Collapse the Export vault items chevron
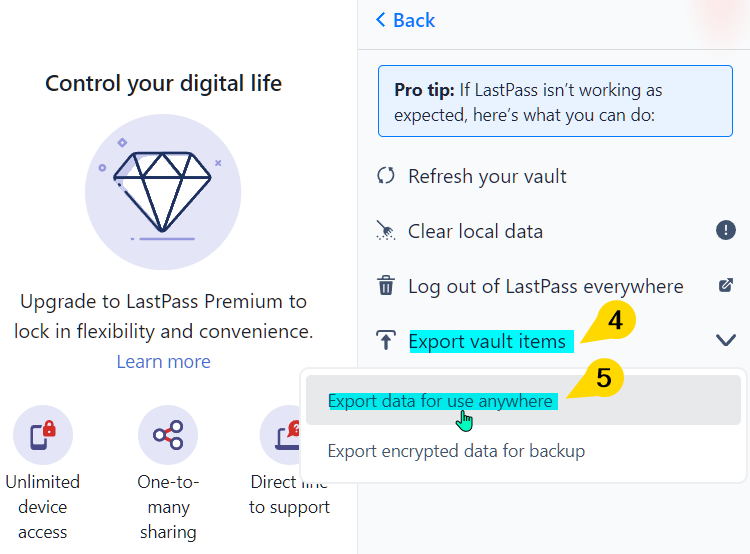750x554 pixels. (726, 340)
